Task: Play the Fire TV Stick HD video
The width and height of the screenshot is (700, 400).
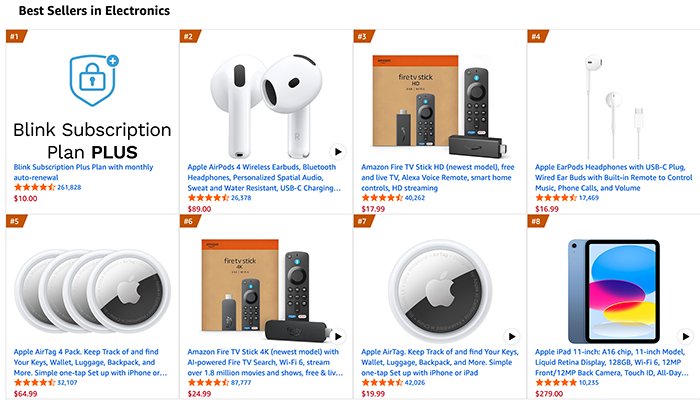Action: coord(512,152)
